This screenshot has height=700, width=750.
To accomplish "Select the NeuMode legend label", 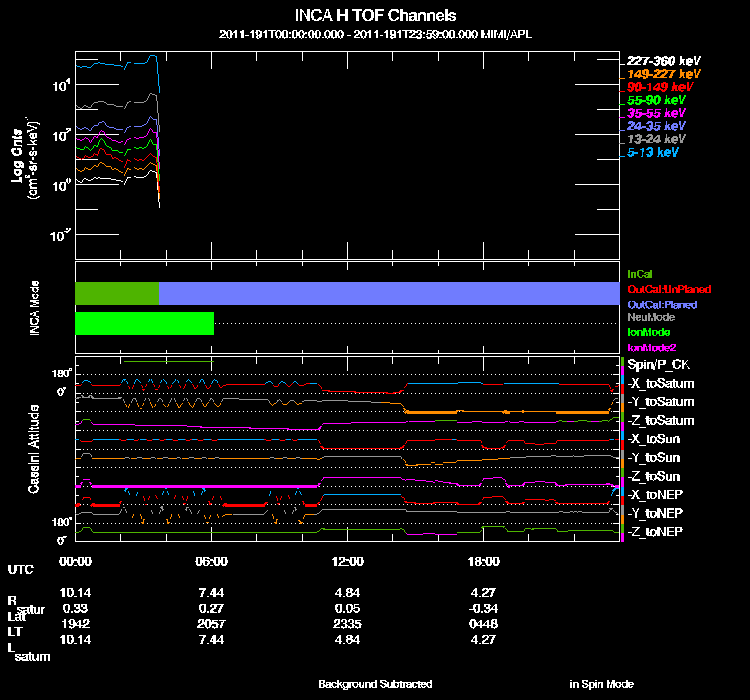I will click(x=651, y=317).
